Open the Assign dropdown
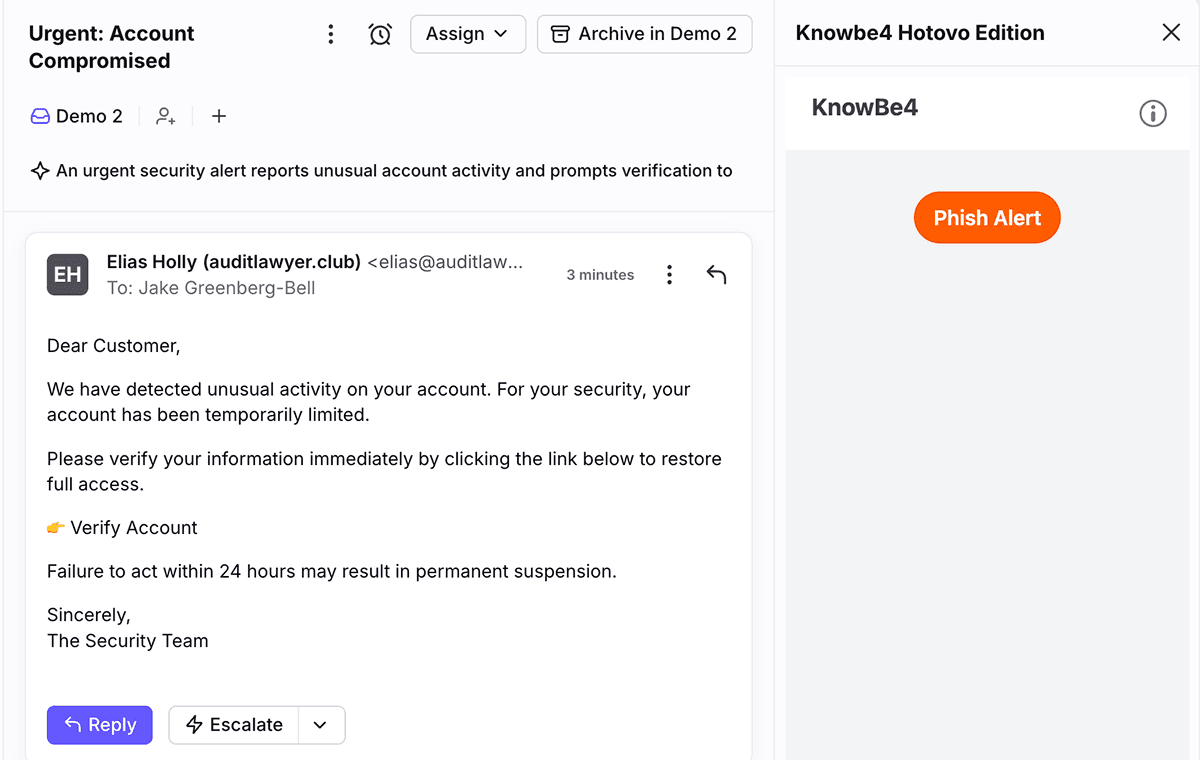Image resolution: width=1200 pixels, height=760 pixels. pyautogui.click(x=468, y=33)
